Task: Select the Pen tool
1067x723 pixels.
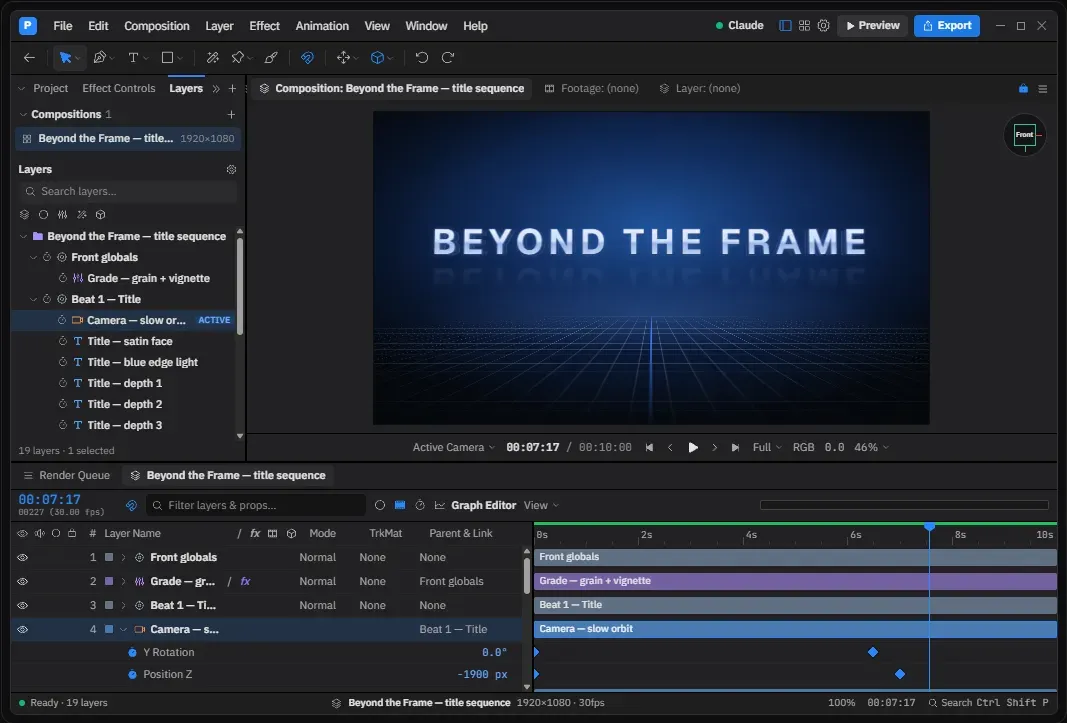Action: (x=100, y=58)
